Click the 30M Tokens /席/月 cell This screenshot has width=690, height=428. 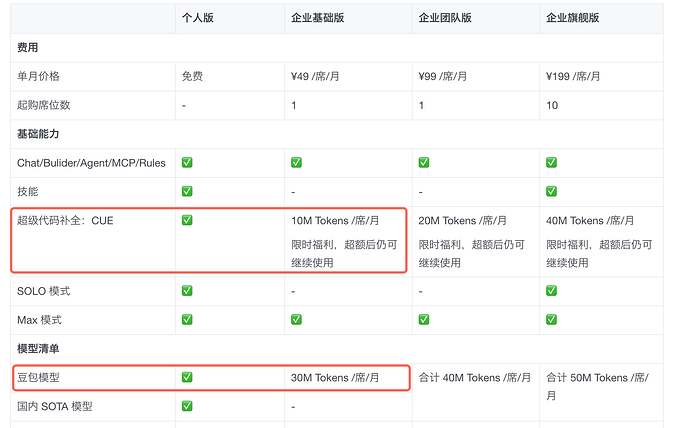coord(335,377)
